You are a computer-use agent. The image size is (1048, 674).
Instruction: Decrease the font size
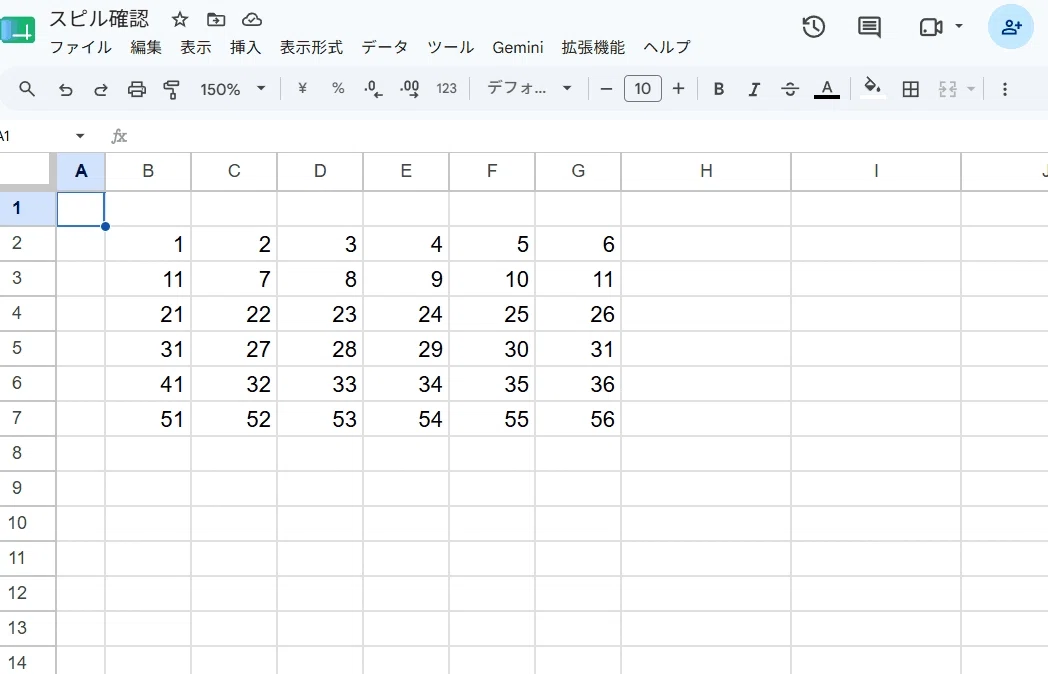pyautogui.click(x=606, y=89)
